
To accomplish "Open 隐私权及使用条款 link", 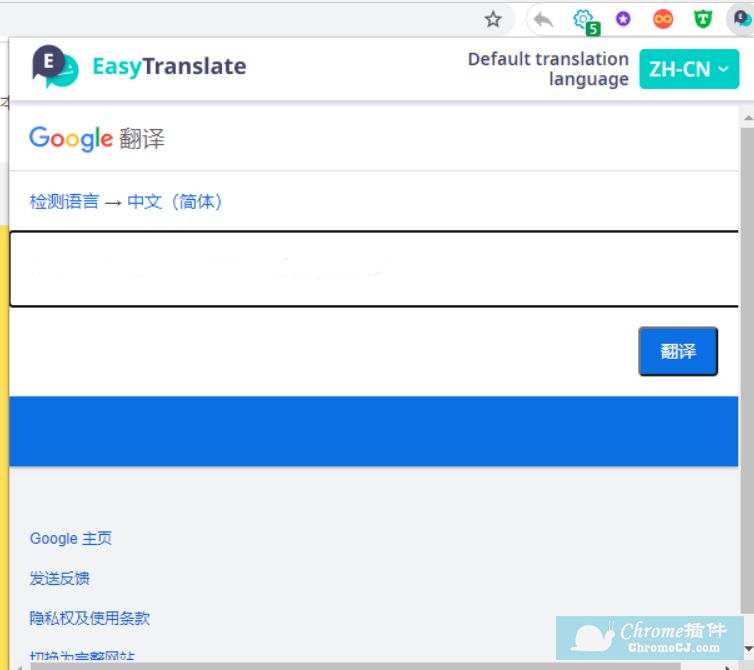I will [90, 618].
